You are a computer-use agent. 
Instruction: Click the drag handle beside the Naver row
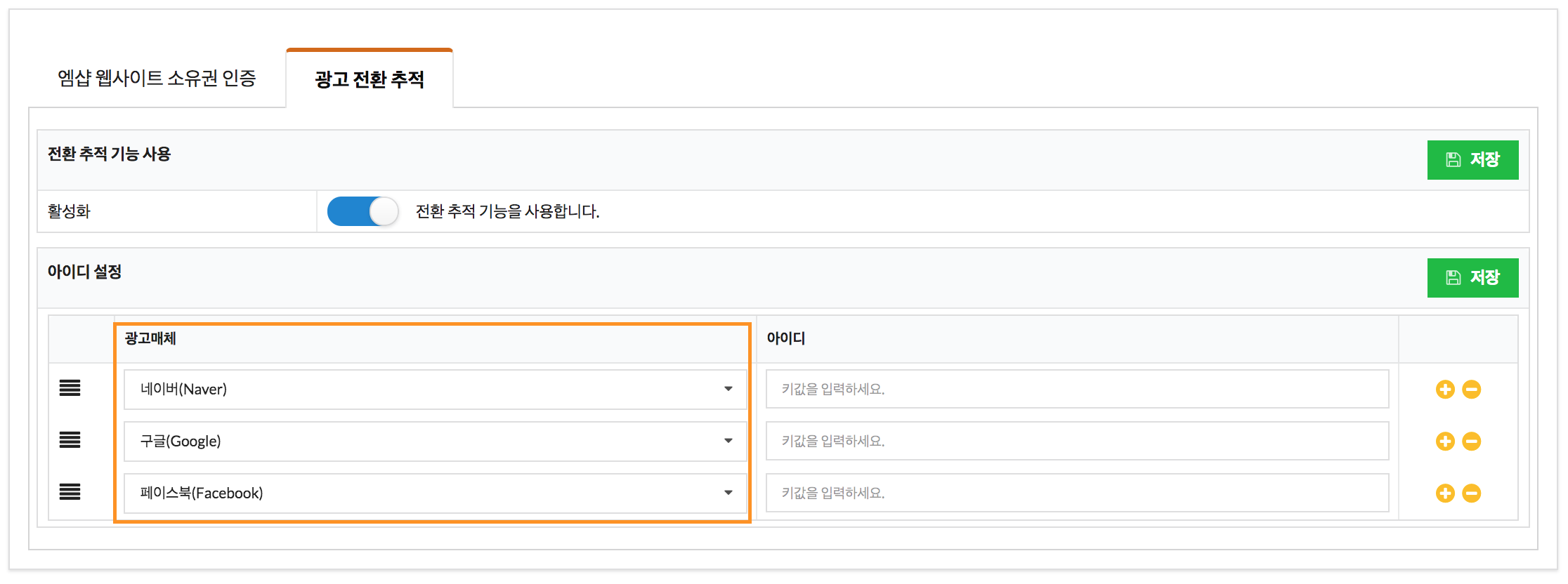tap(70, 389)
